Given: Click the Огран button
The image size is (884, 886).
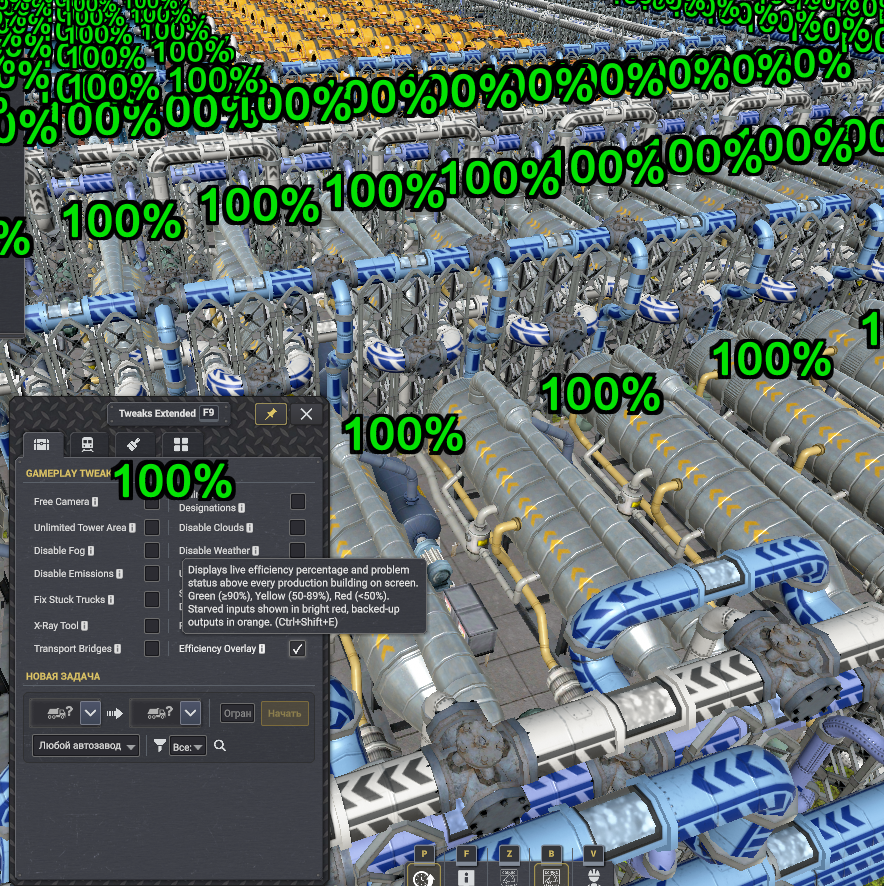Looking at the screenshot, I should click(237, 713).
